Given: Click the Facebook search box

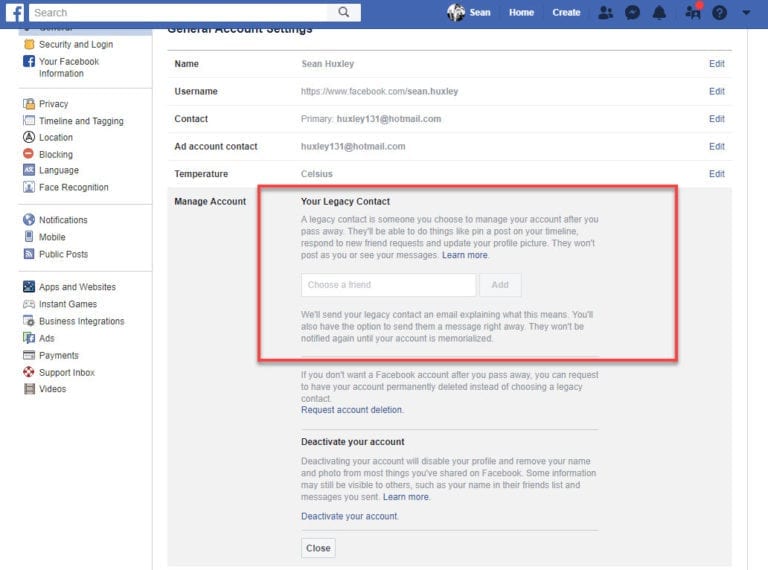Looking at the screenshot, I should (179, 12).
